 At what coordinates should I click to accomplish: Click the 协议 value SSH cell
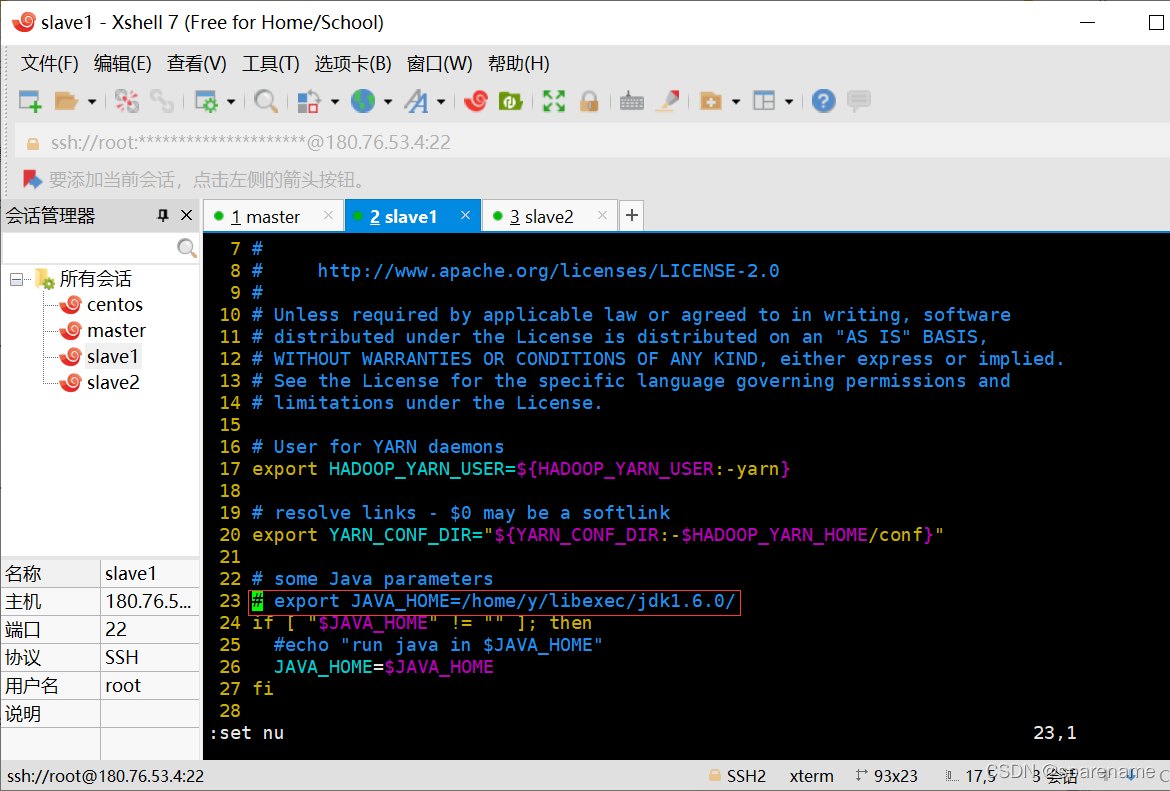[x=151, y=657]
